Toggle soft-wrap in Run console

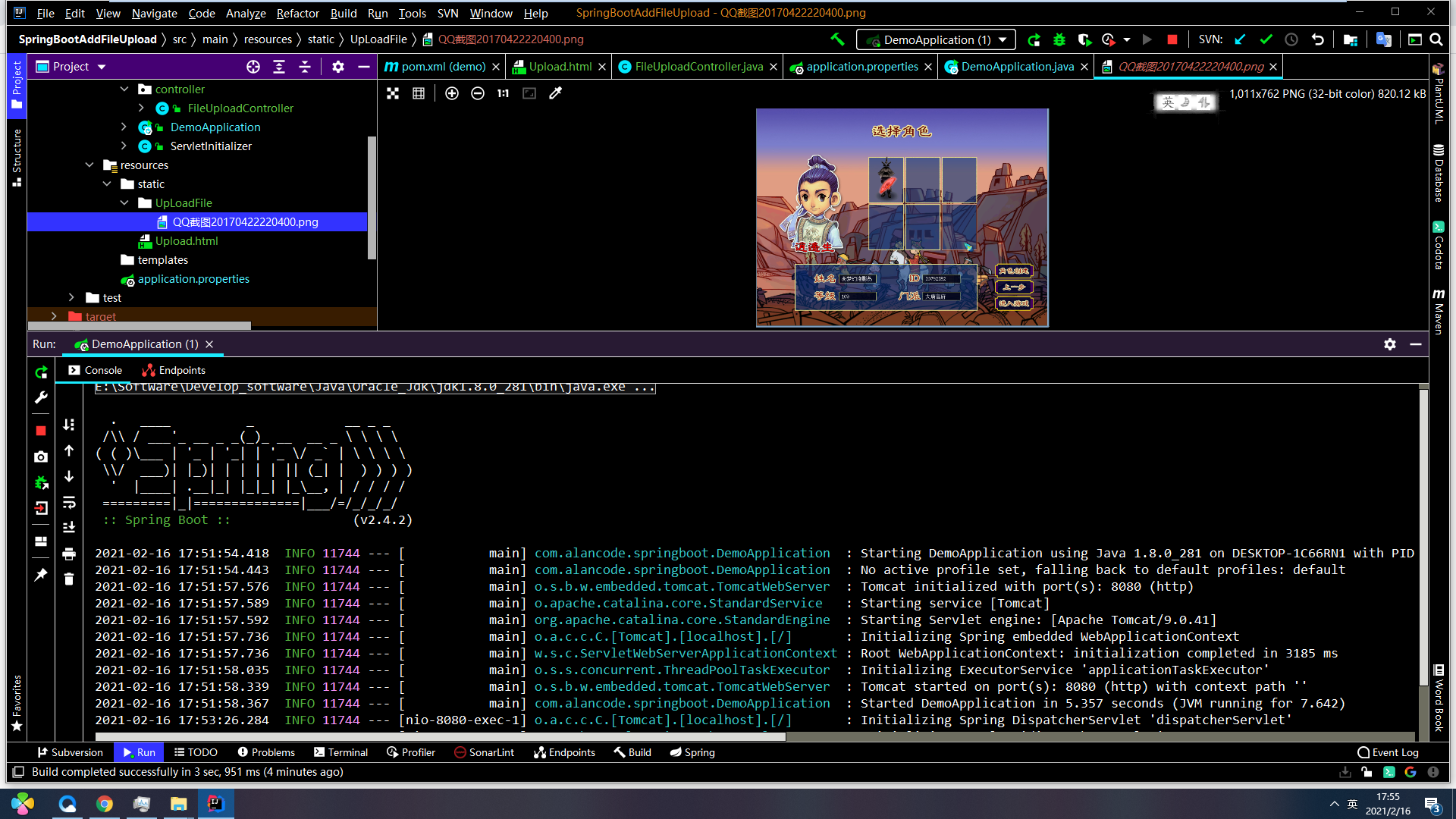[69, 502]
